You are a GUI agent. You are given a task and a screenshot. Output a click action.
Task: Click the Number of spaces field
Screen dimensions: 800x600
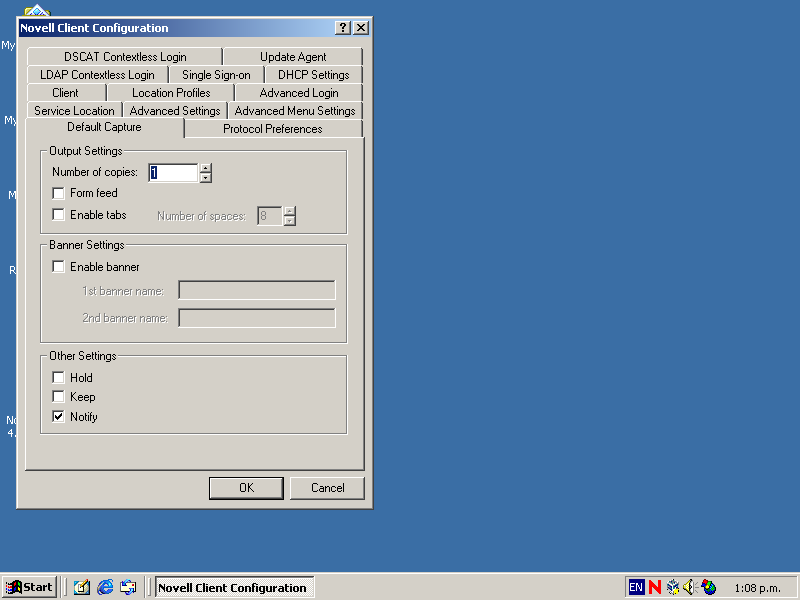[270, 216]
